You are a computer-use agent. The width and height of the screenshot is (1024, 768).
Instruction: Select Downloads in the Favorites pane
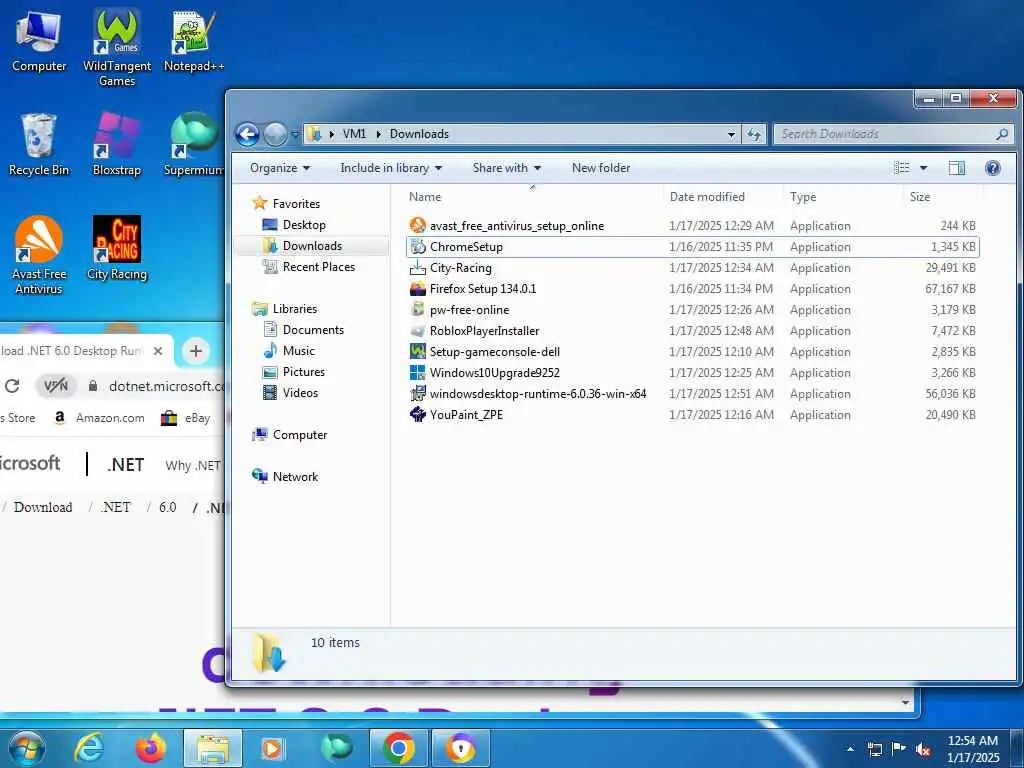coord(312,246)
